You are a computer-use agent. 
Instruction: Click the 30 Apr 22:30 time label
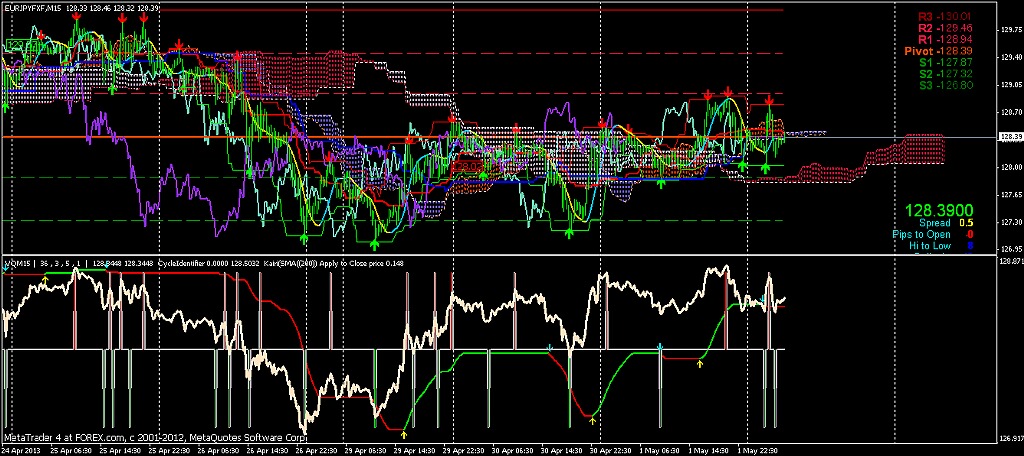point(613,451)
